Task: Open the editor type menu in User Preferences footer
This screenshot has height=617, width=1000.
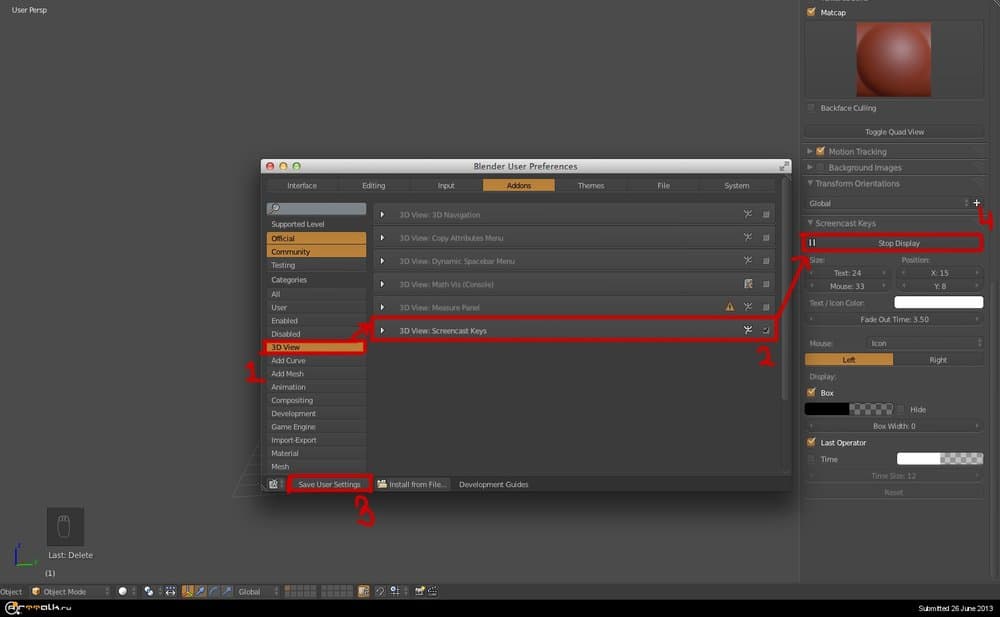Action: [275, 484]
